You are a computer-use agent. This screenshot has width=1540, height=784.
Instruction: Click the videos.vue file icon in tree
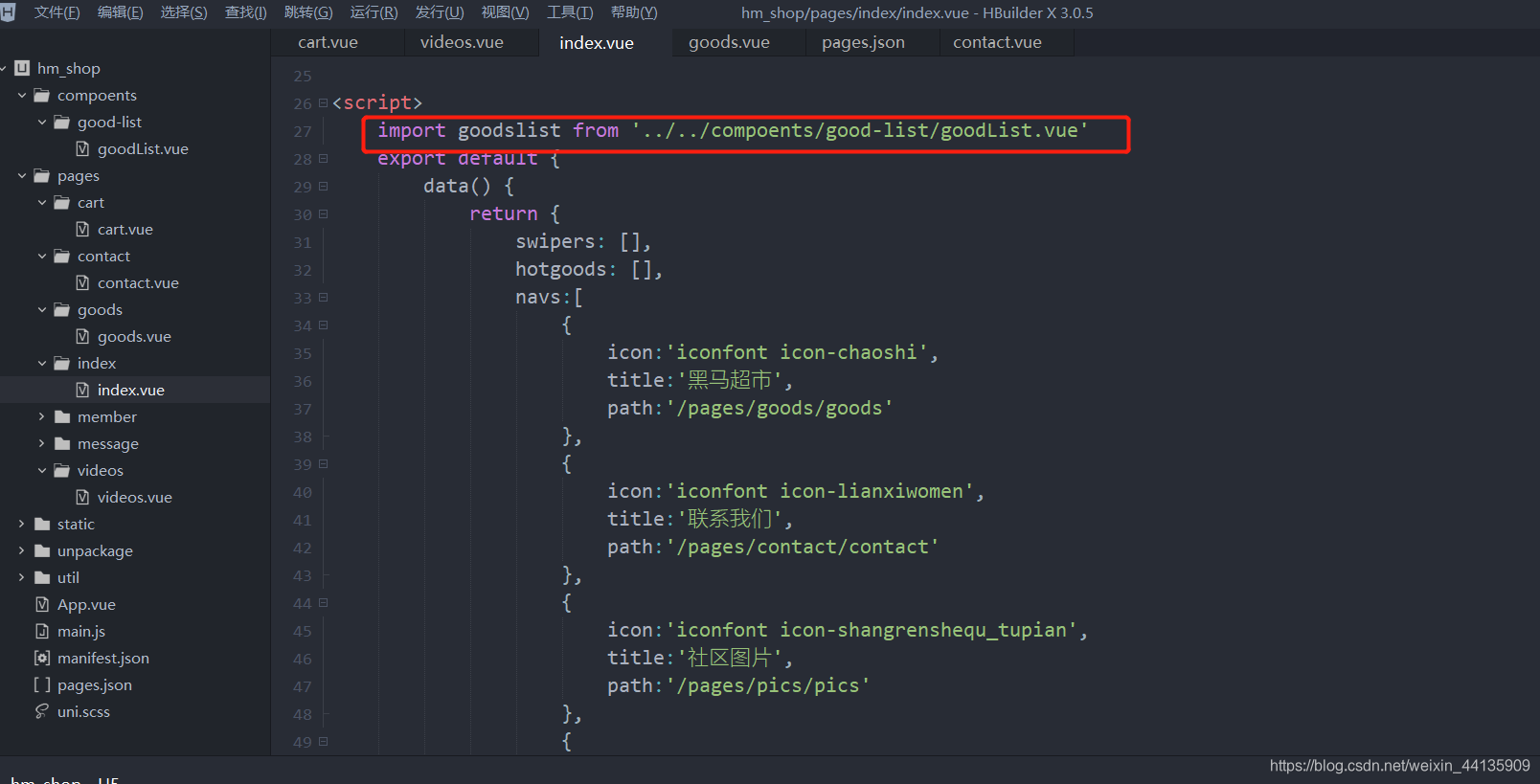(82, 497)
